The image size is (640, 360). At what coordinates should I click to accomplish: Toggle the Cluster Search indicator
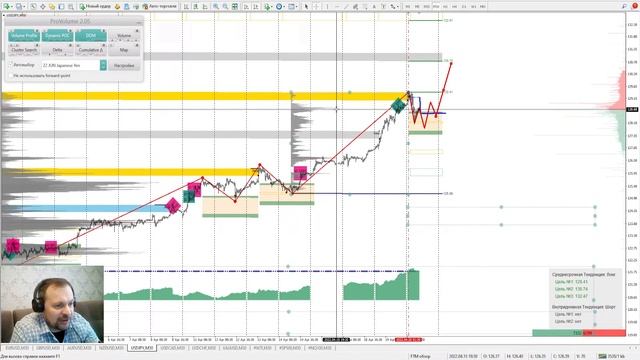click(24, 50)
